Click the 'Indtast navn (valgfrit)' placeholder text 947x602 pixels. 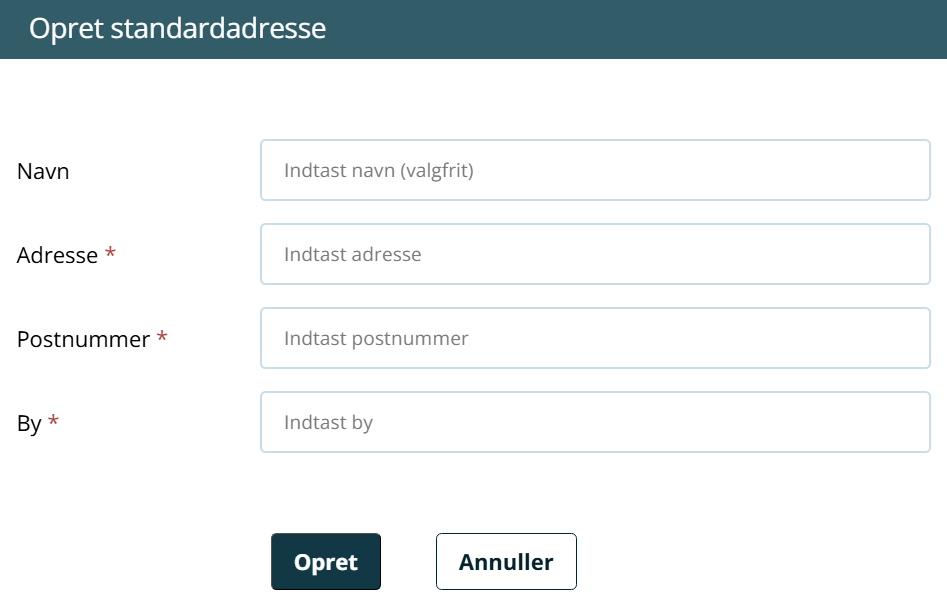(379, 171)
